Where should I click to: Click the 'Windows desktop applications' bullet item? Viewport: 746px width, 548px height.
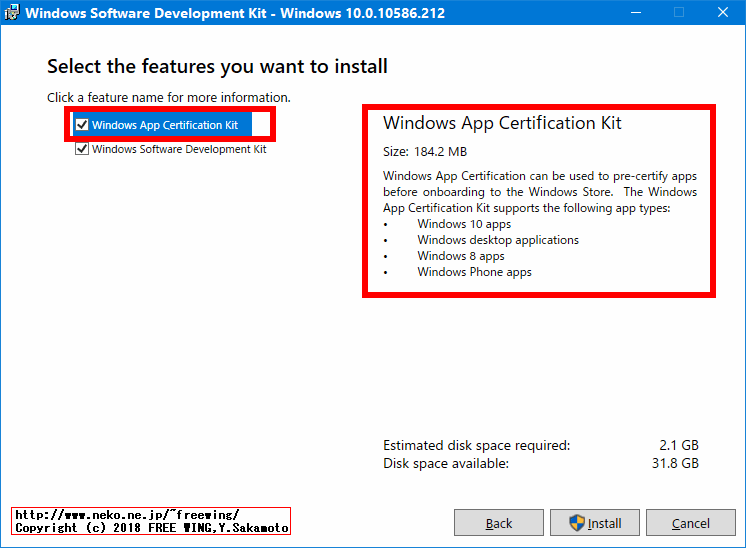click(498, 240)
